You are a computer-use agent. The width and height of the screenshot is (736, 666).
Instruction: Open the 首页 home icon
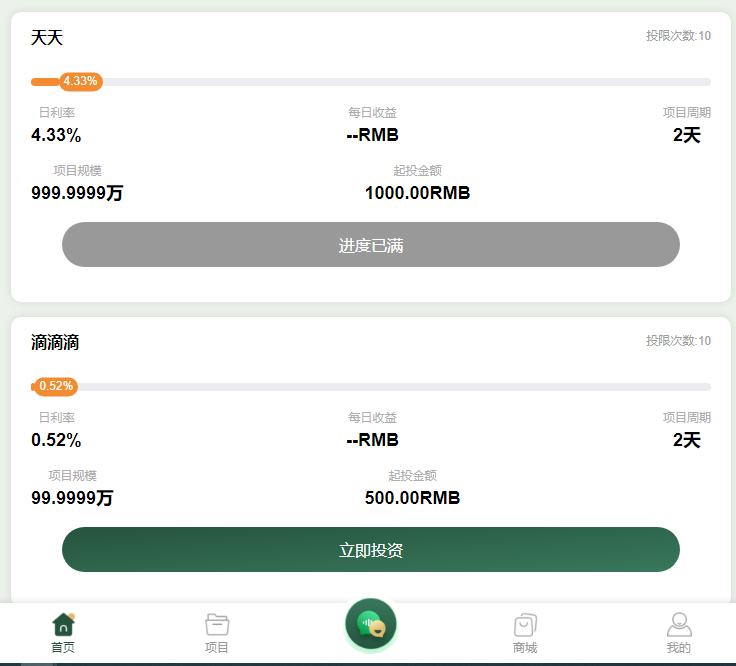pos(63,624)
